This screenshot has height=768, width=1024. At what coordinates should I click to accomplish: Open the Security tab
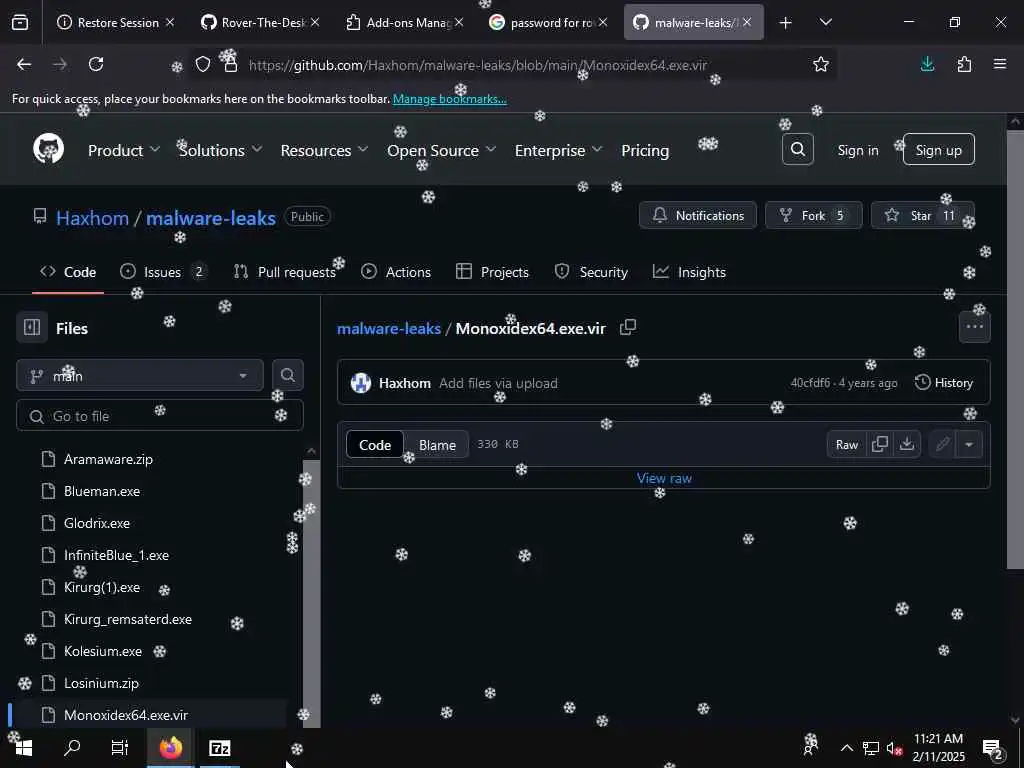591,272
